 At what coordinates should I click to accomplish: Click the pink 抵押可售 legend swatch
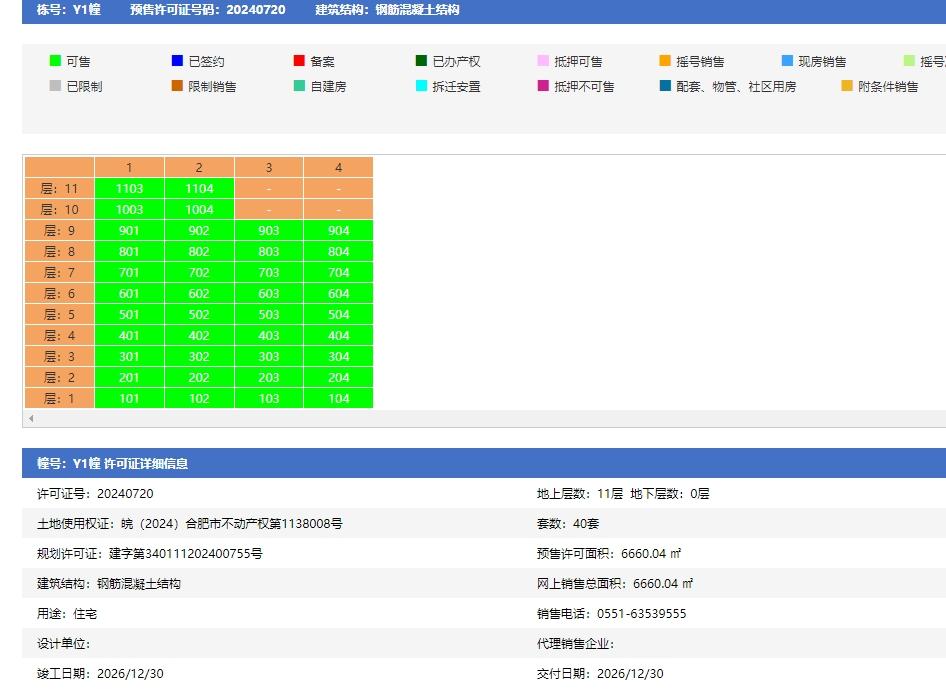pos(543,60)
